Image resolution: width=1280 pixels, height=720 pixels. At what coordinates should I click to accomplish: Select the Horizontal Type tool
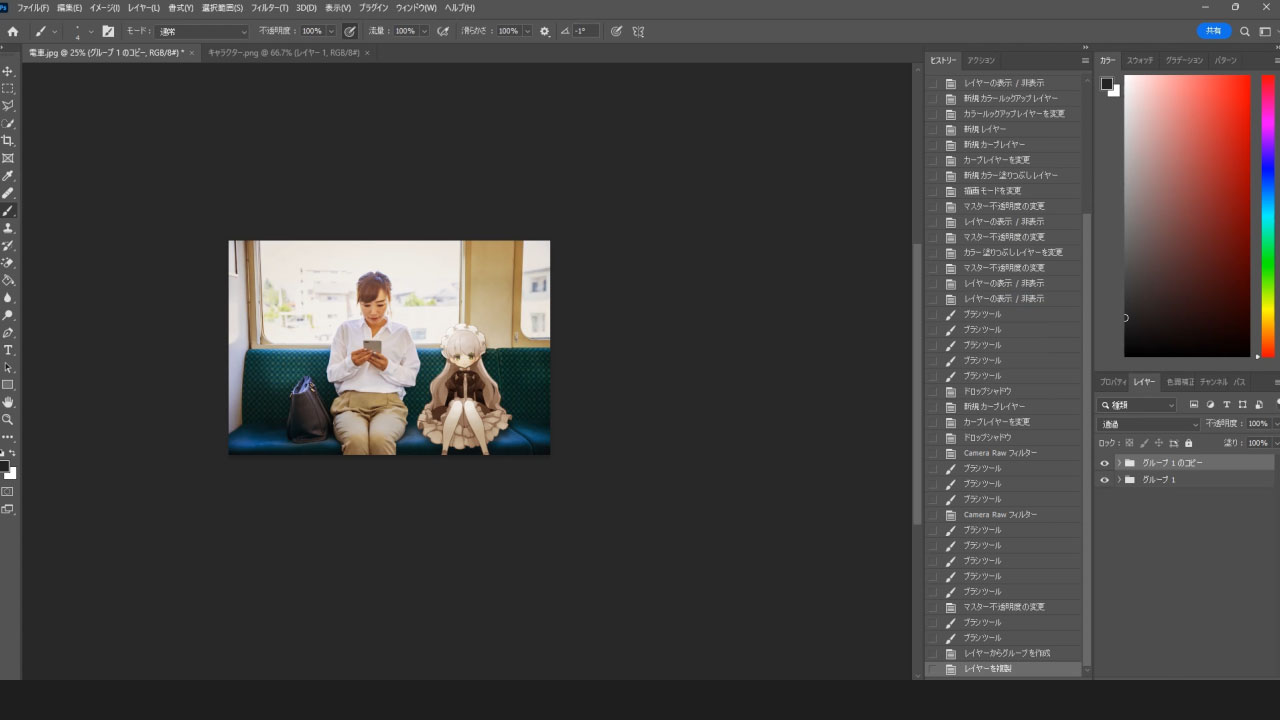[x=8, y=350]
